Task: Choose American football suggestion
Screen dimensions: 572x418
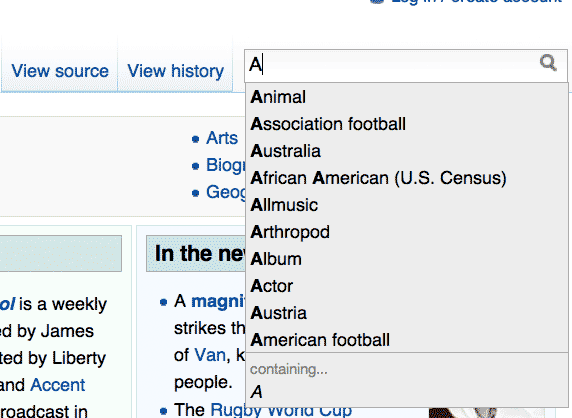Action: tap(407, 340)
